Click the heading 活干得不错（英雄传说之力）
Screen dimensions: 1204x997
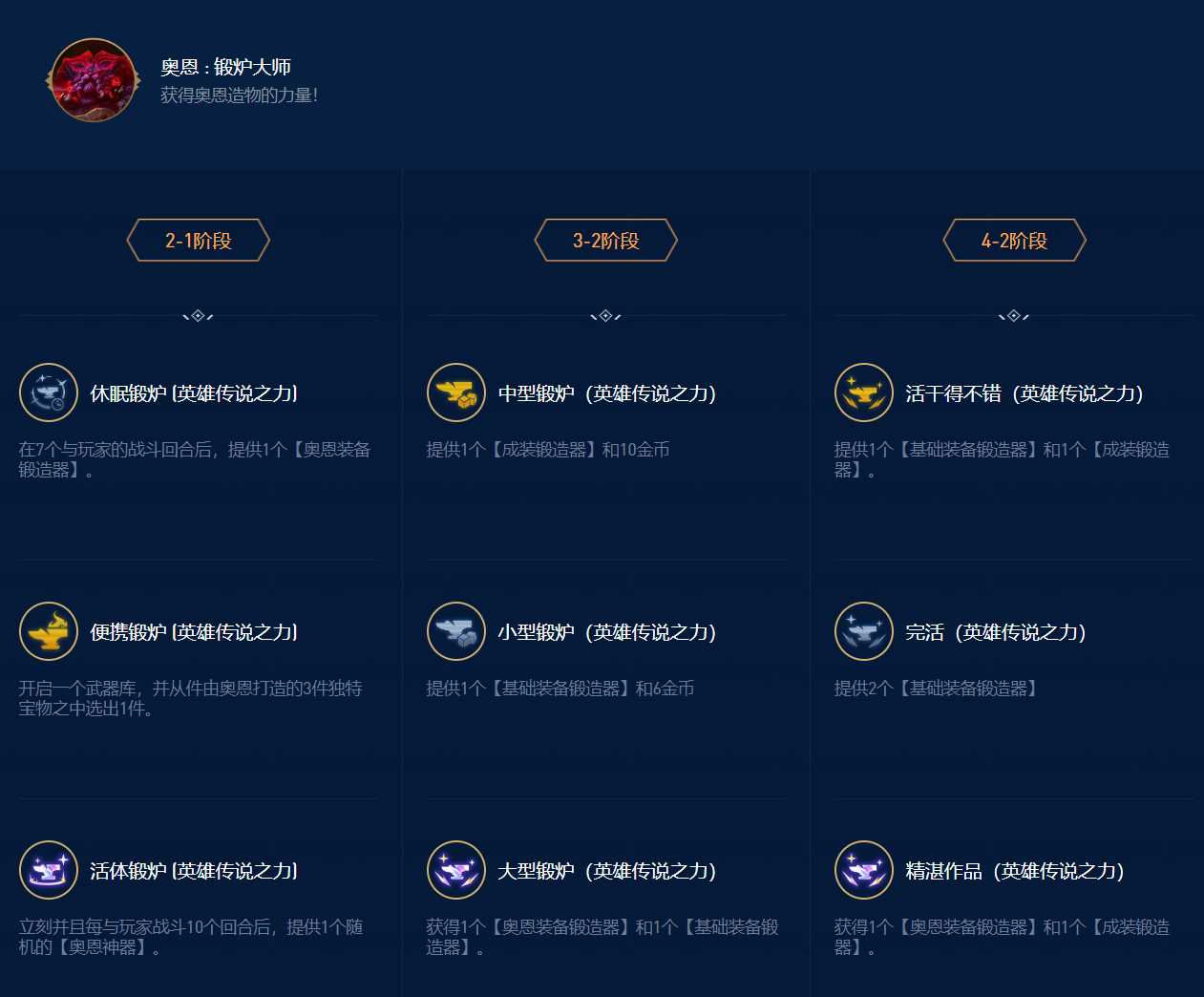[x=1024, y=393]
